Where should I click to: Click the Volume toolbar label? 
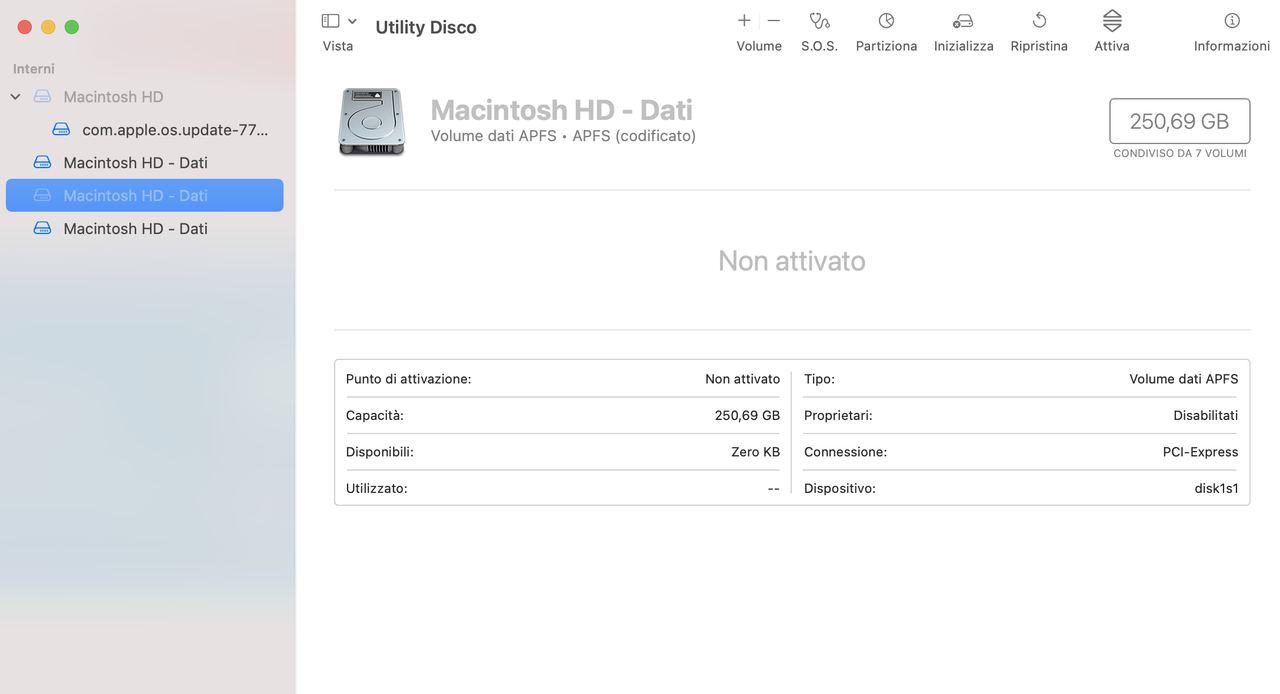759,46
